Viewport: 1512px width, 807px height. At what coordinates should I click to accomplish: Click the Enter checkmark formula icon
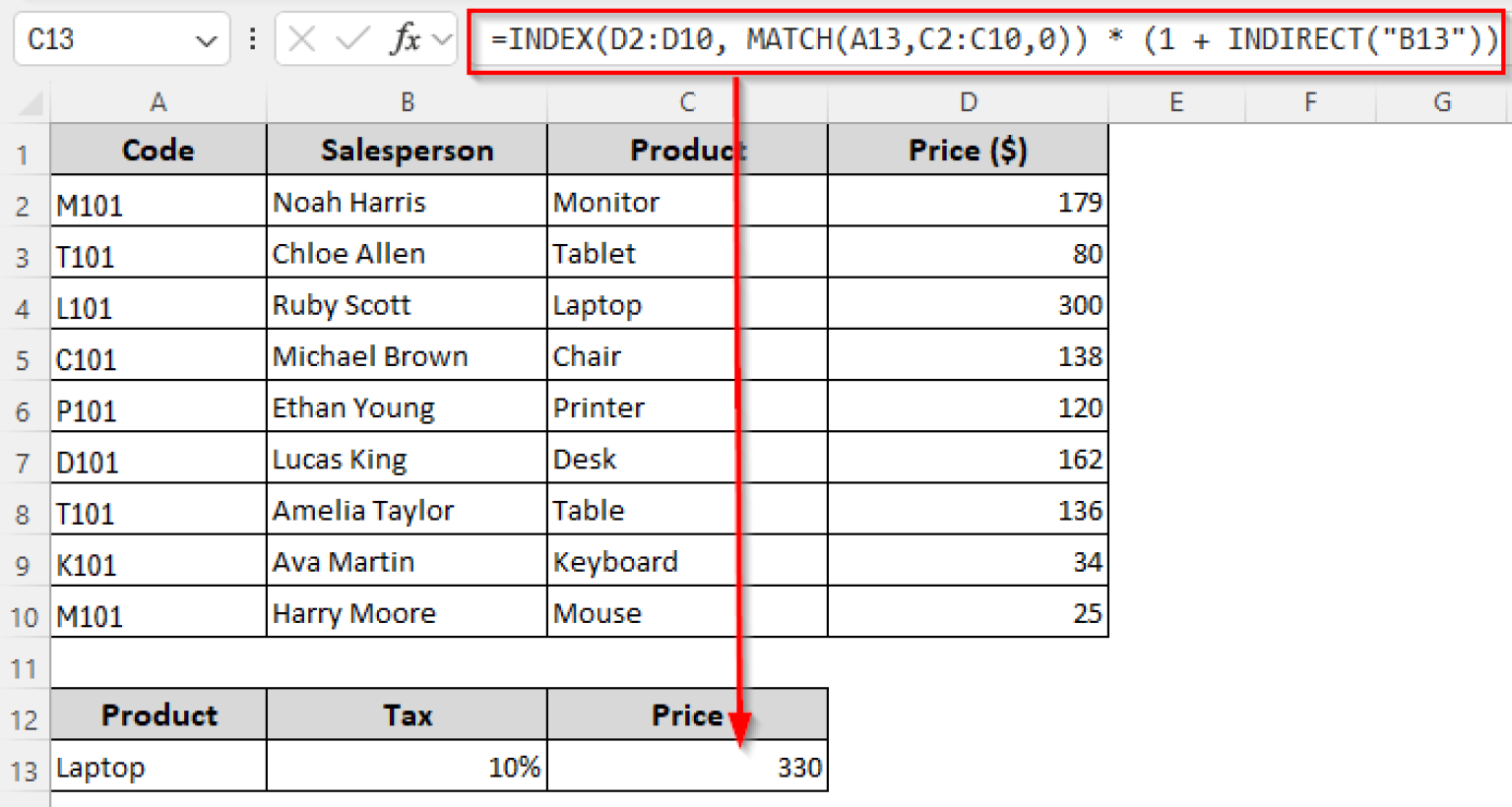point(351,39)
